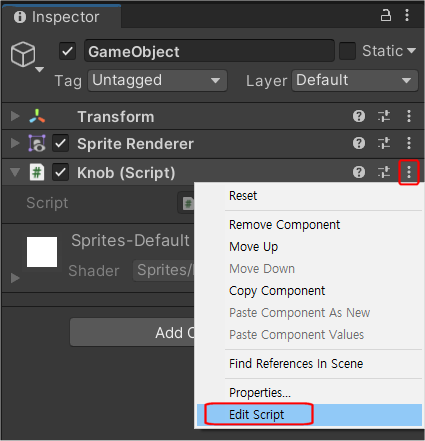Expand the Sprites-Default material foldout
Viewport: 425px width, 441px height.
15,278
